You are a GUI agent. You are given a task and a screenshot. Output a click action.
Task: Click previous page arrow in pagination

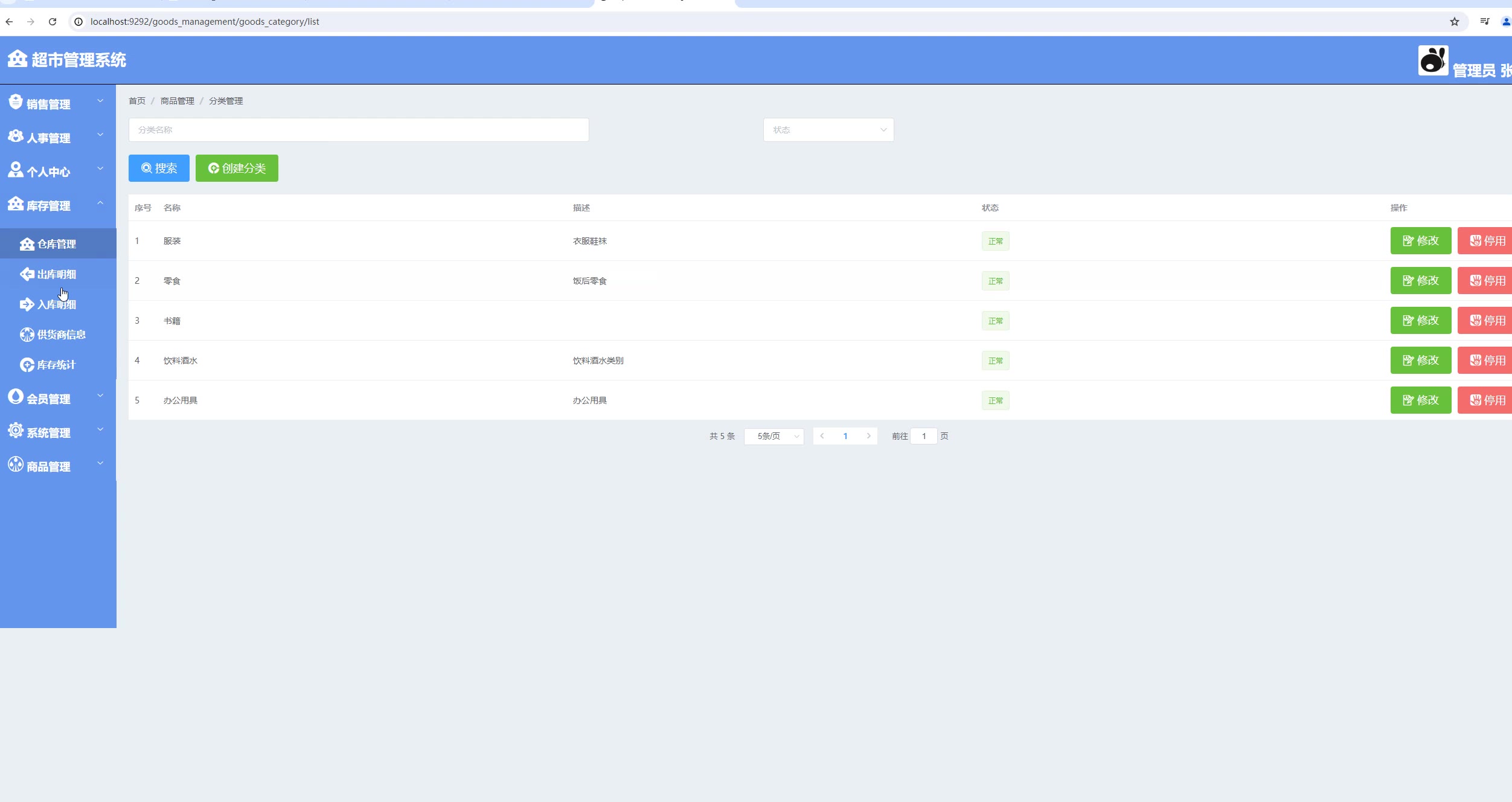822,436
